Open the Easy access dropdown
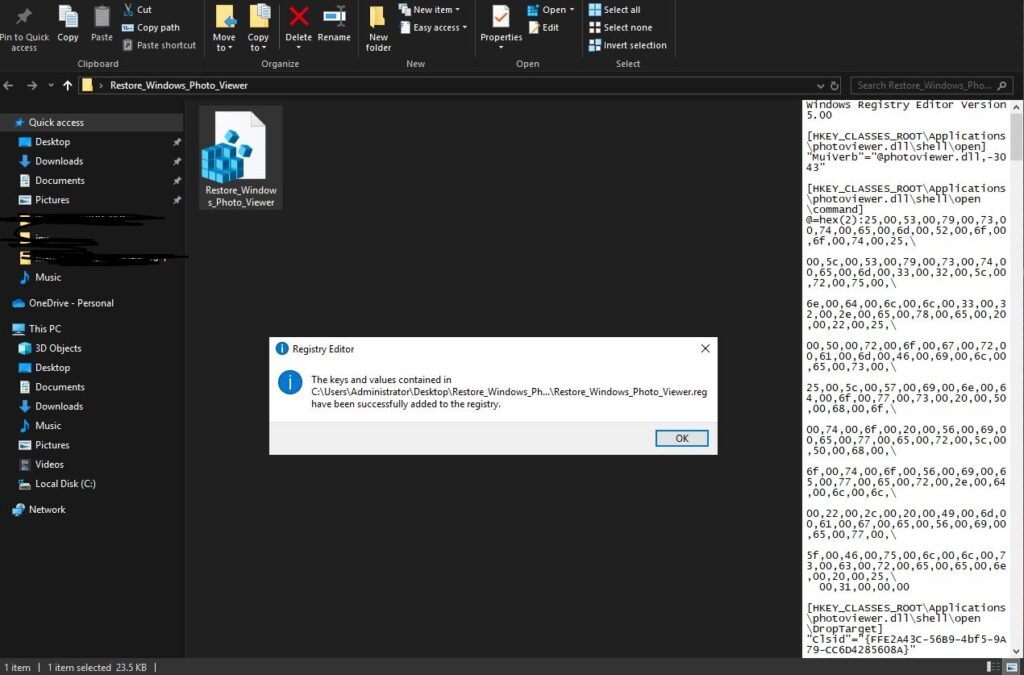1024x675 pixels. tap(432, 27)
